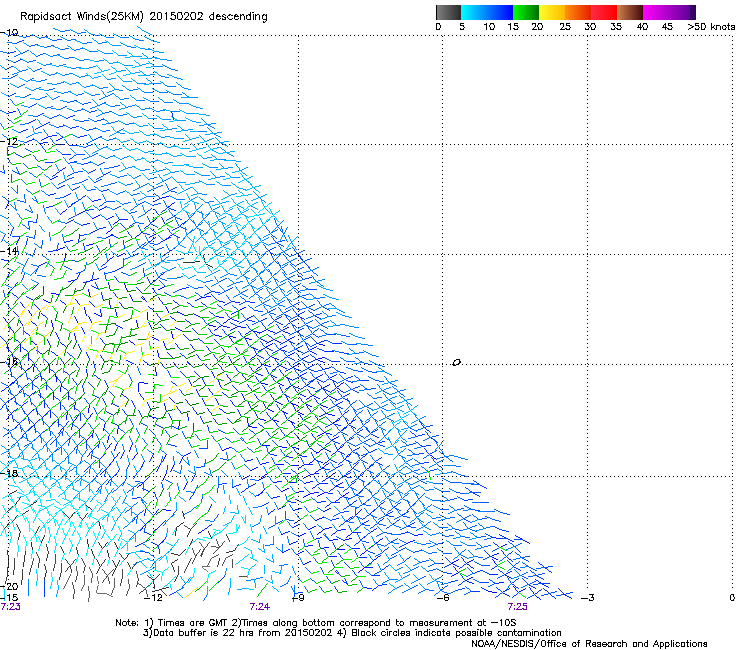The height and width of the screenshot is (650, 740).
Task: Click the -18 latitude axis label
Action: pyautogui.click(x=9, y=473)
